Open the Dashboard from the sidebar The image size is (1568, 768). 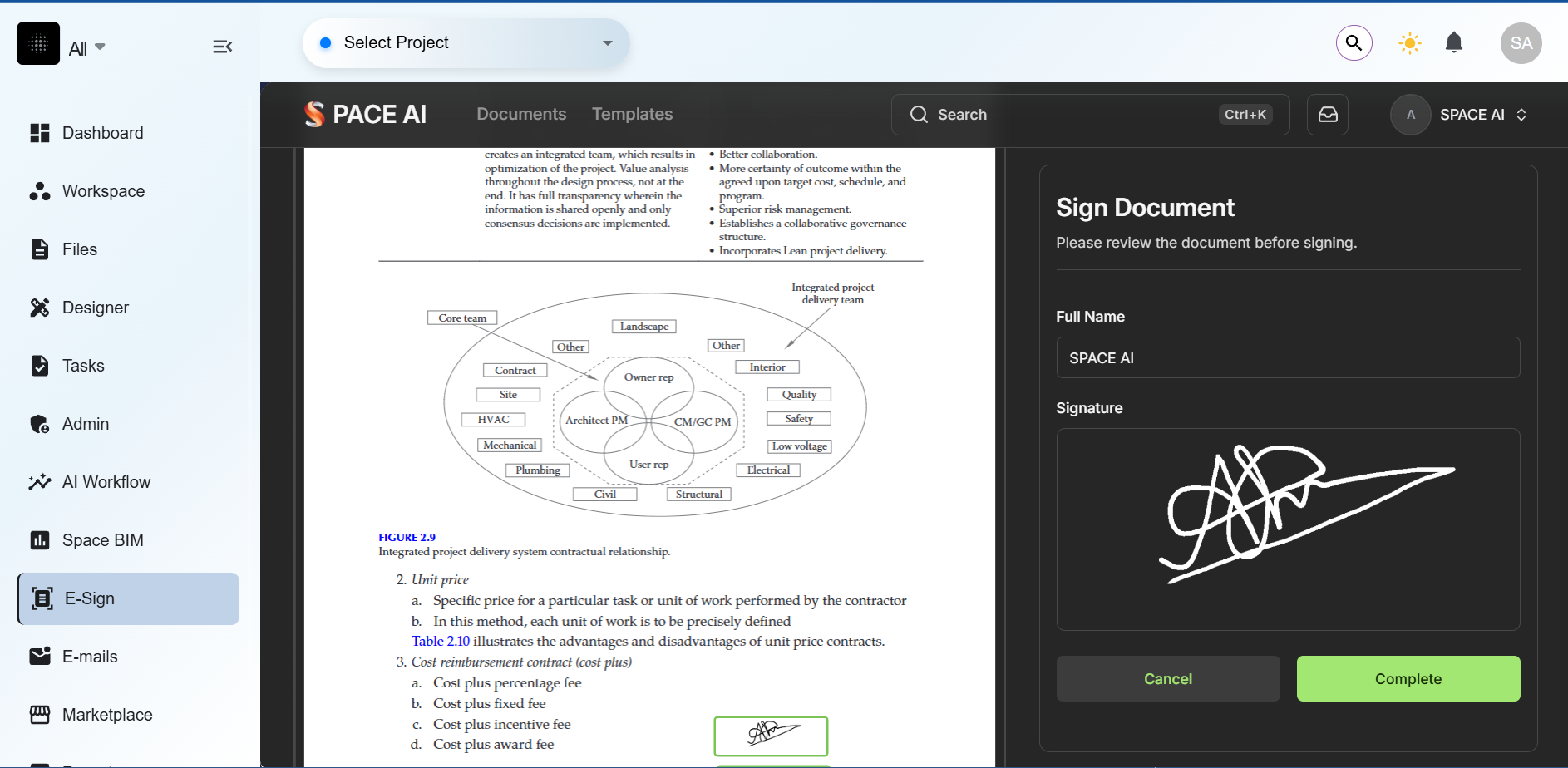(101, 132)
